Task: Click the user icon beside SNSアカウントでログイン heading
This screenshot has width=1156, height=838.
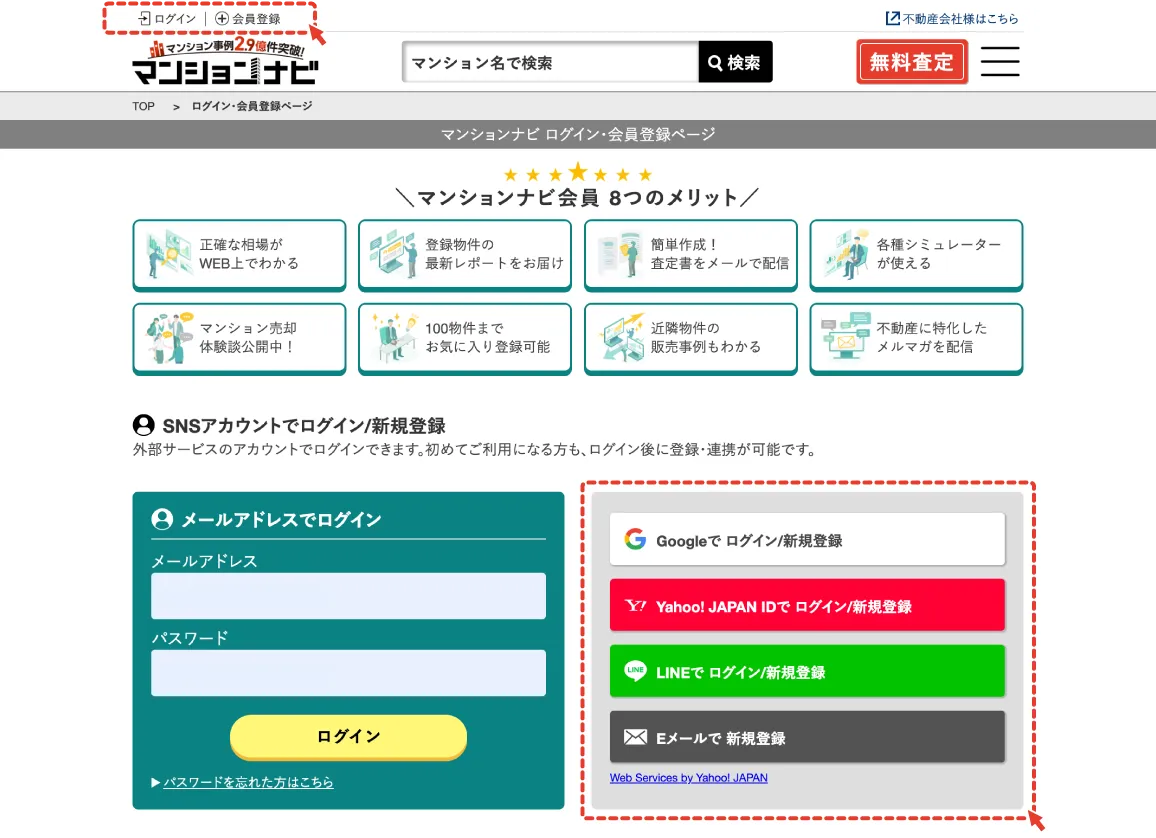Action: coord(144,425)
